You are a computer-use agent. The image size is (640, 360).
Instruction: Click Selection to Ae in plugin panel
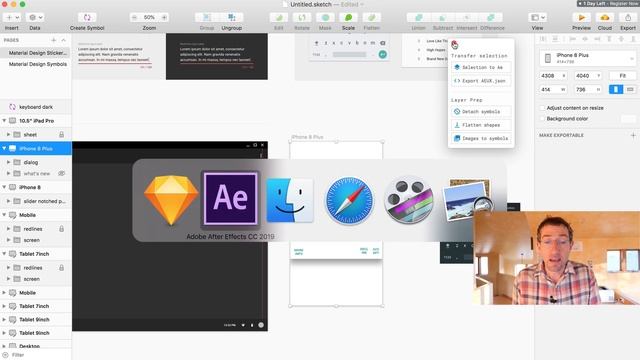[x=481, y=67]
